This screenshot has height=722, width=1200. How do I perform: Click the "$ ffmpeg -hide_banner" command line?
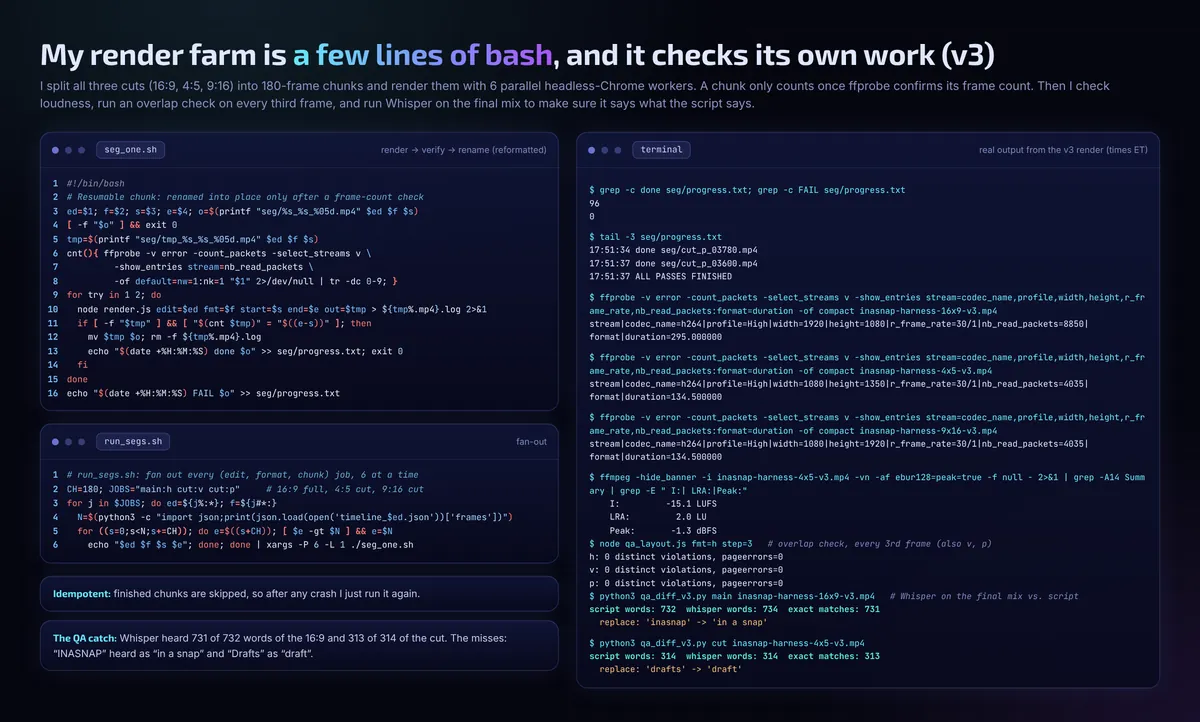(867, 484)
